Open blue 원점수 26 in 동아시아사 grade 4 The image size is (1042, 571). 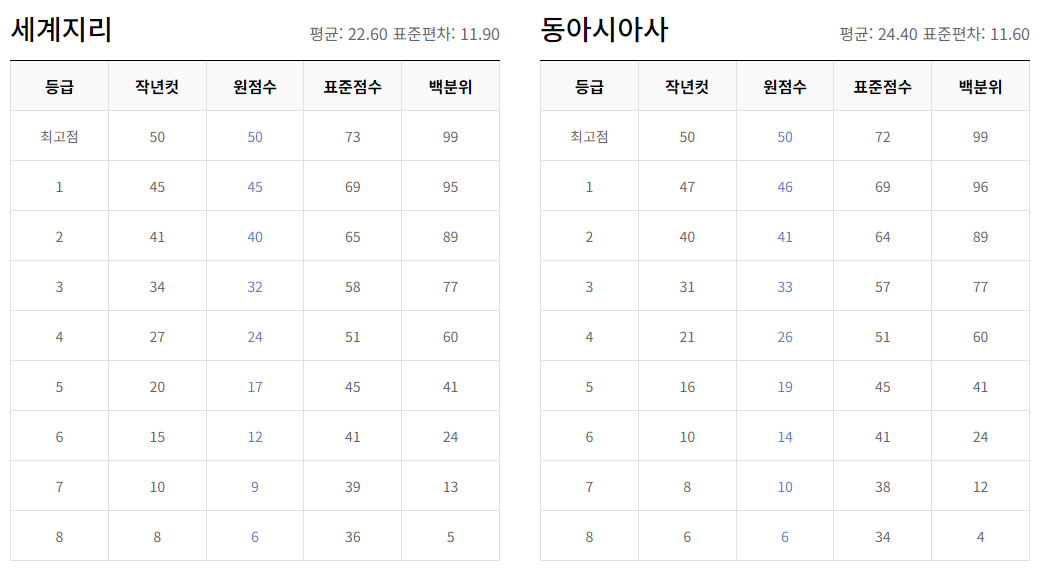pos(785,337)
